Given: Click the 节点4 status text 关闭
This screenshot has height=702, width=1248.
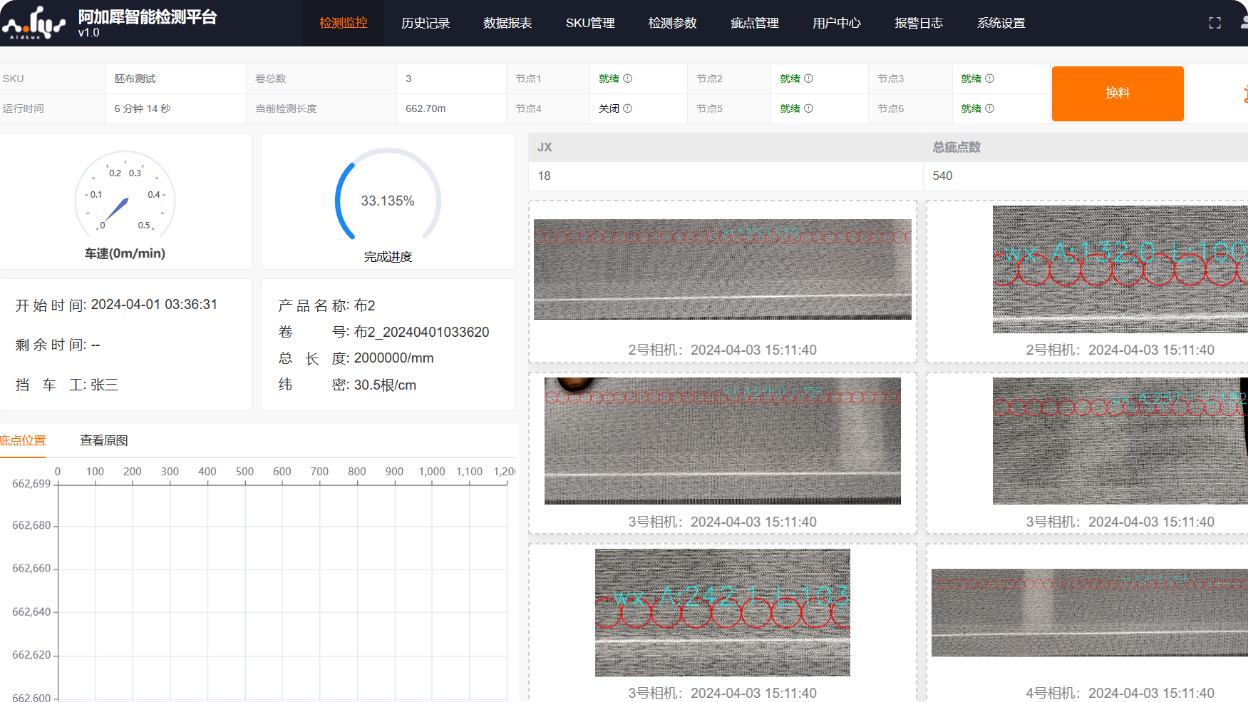Looking at the screenshot, I should (x=609, y=108).
